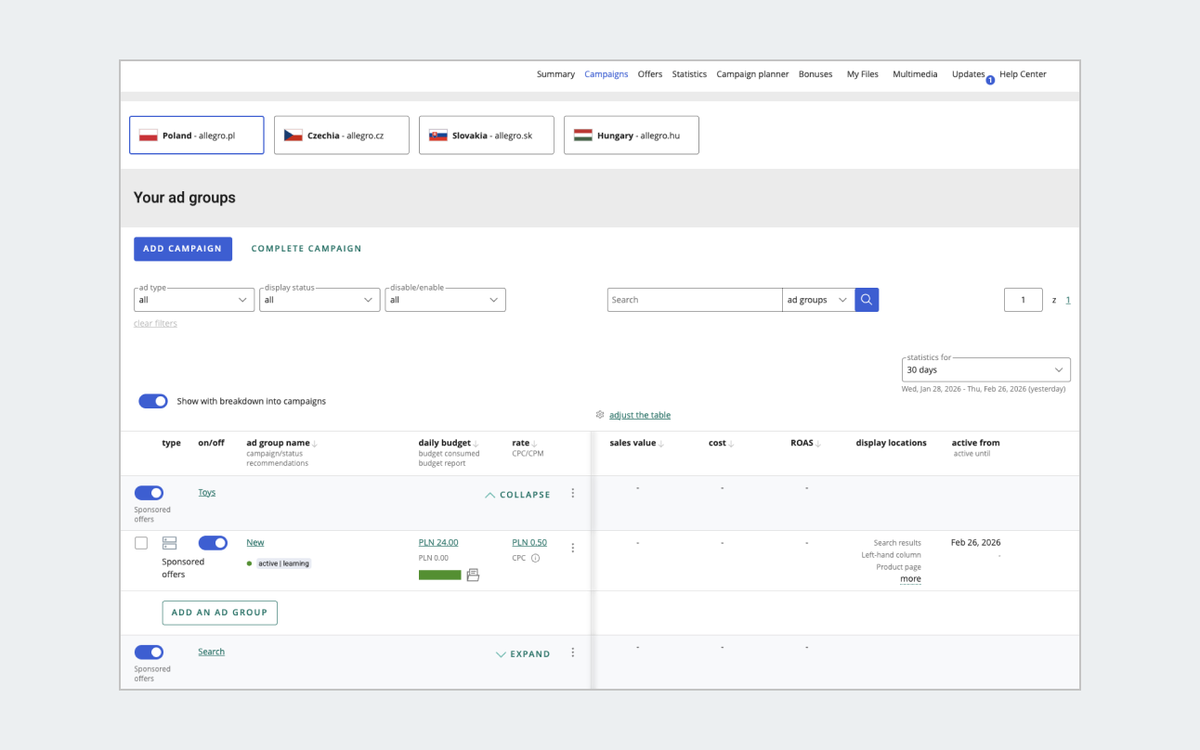The image size is (1200, 750).
Task: Switch to the Statistics tab
Action: (x=689, y=74)
